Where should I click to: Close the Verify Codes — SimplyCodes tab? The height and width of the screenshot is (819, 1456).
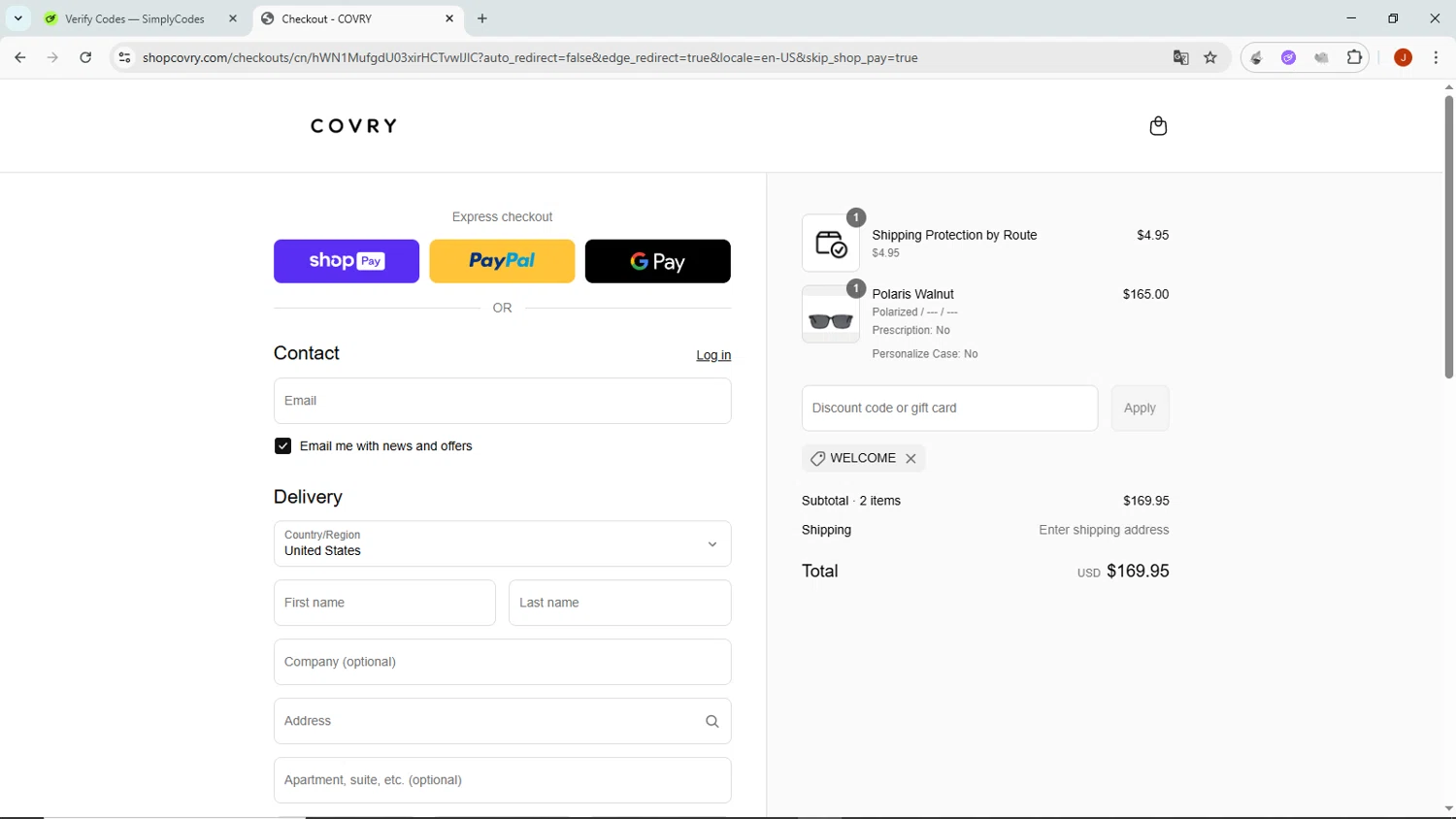point(233,18)
